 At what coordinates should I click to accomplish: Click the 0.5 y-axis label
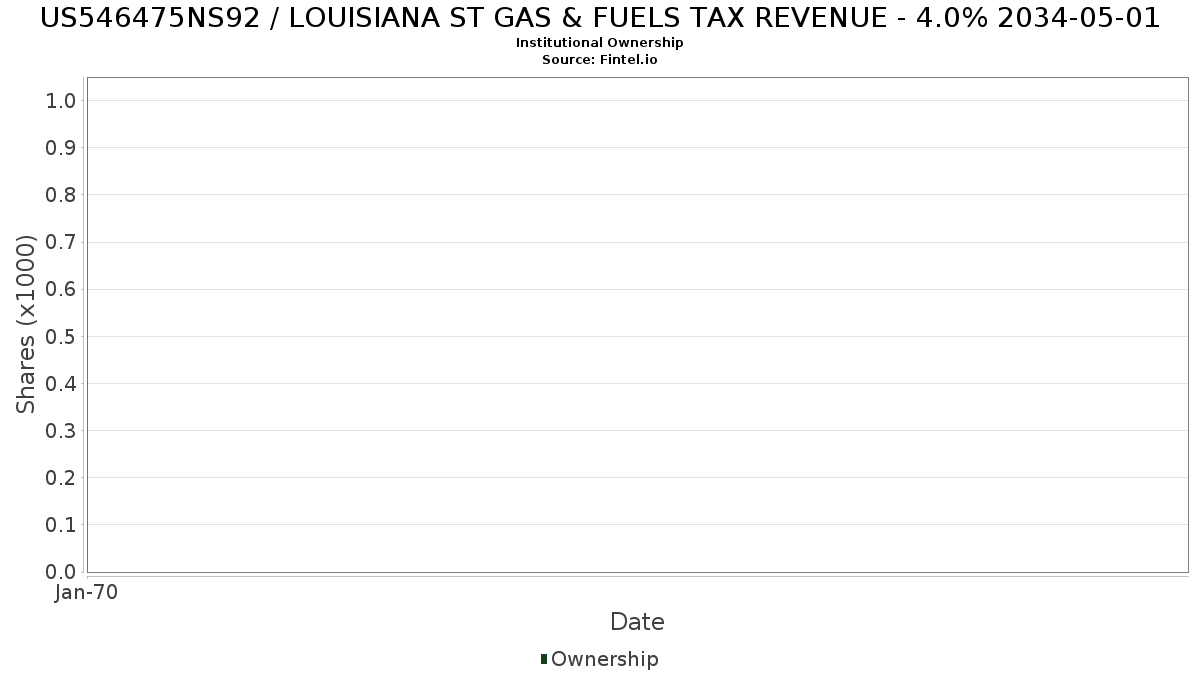click(x=61, y=336)
